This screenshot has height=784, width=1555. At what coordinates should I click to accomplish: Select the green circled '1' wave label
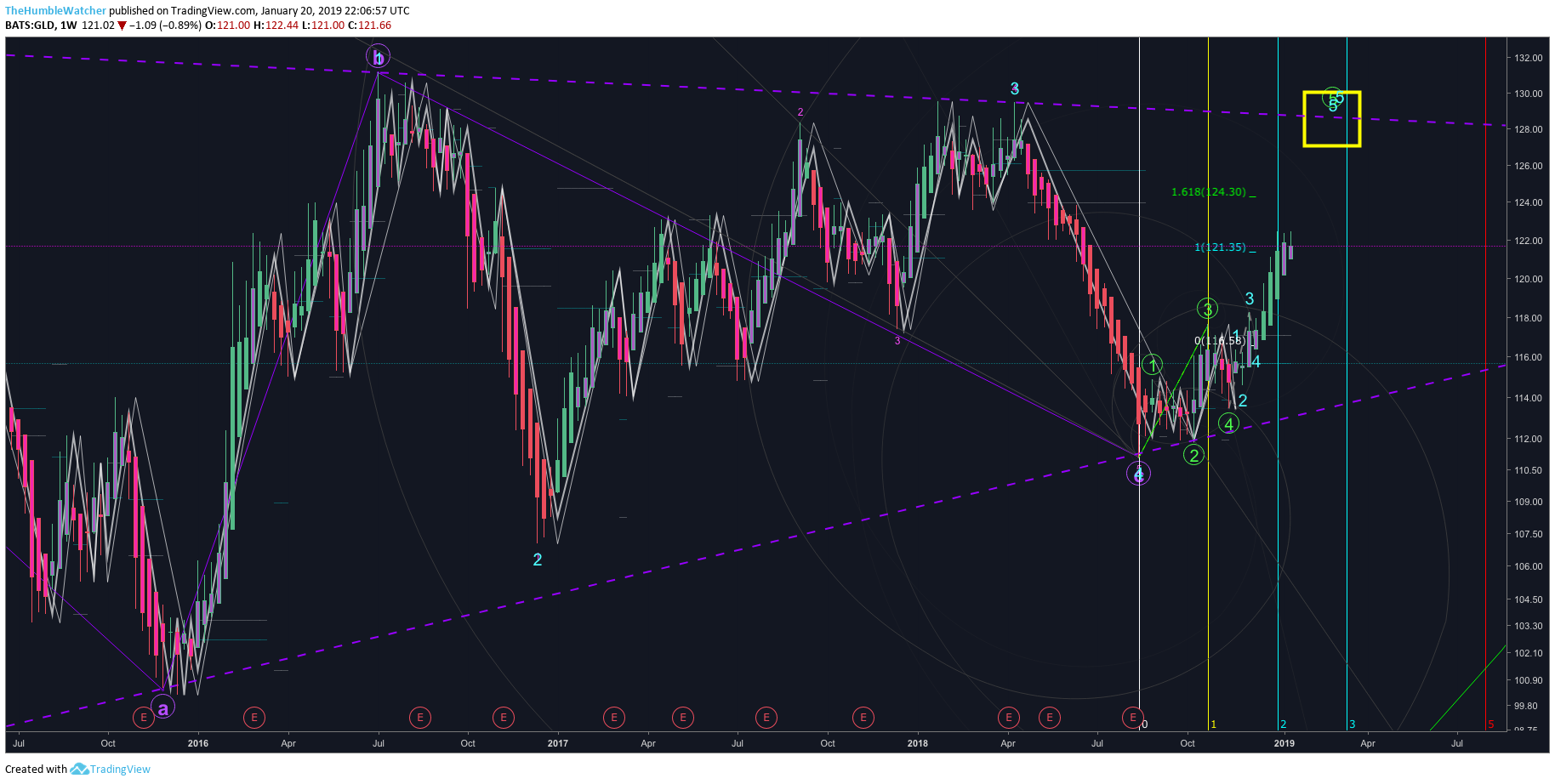tap(1152, 365)
